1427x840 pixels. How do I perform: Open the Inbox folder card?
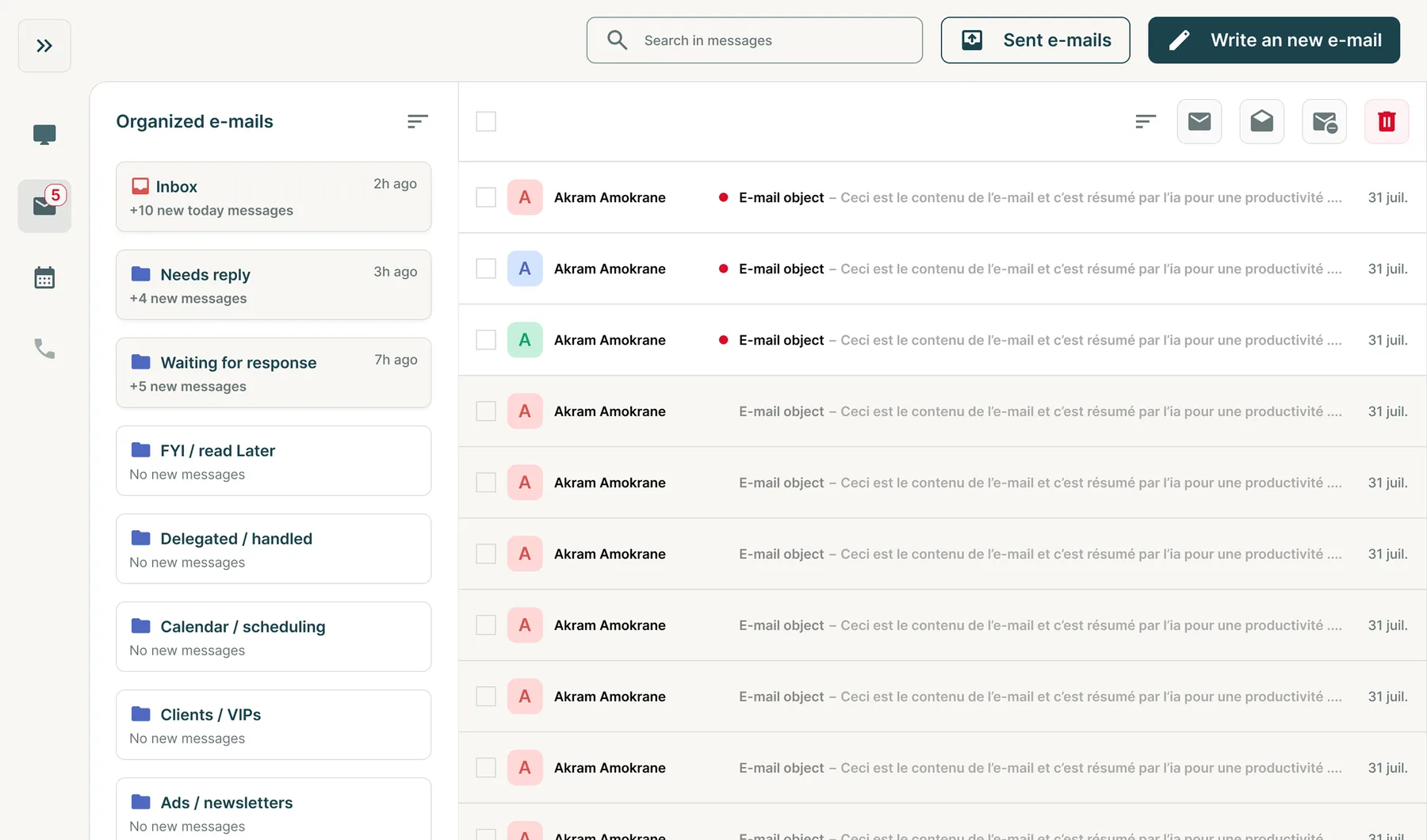(x=274, y=197)
